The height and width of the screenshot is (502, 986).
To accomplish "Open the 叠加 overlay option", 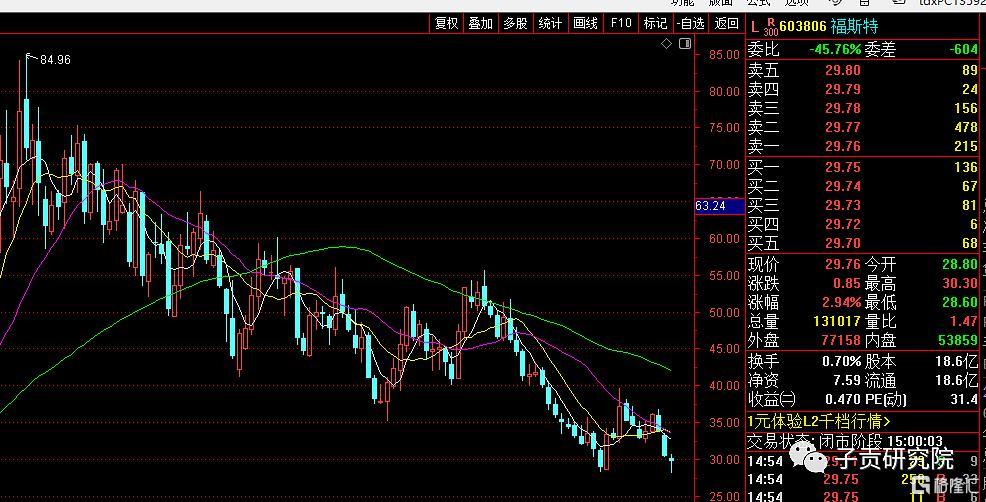I will [x=480, y=23].
